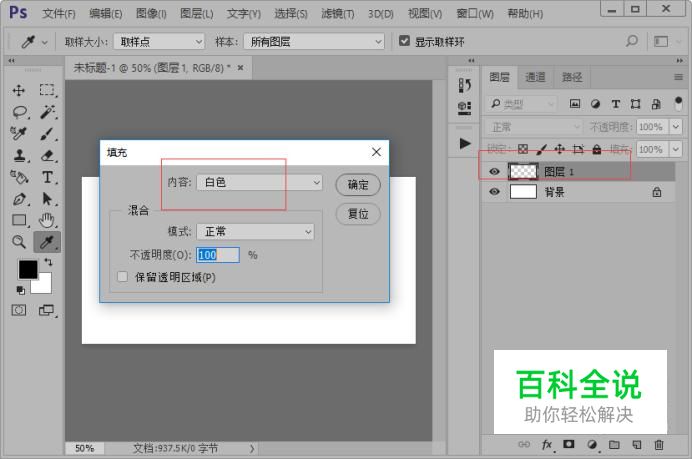Select the Paint Bucket tool
Viewport: 692px width, 459px height.
pos(19,177)
